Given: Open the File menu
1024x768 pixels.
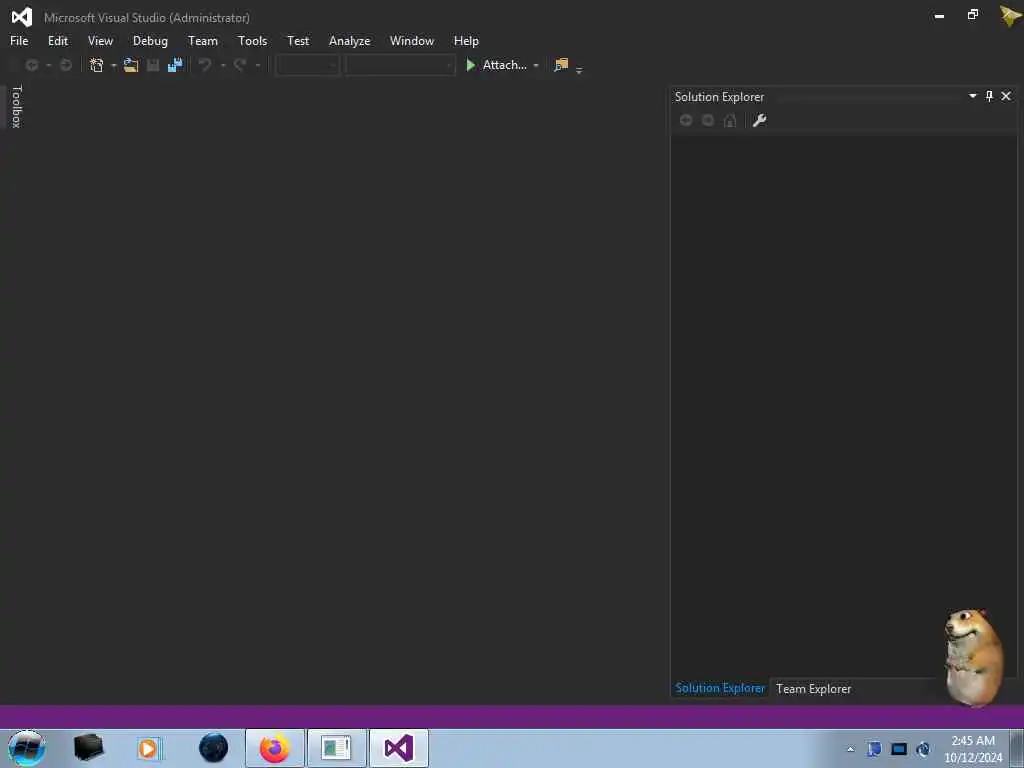Looking at the screenshot, I should point(19,40).
